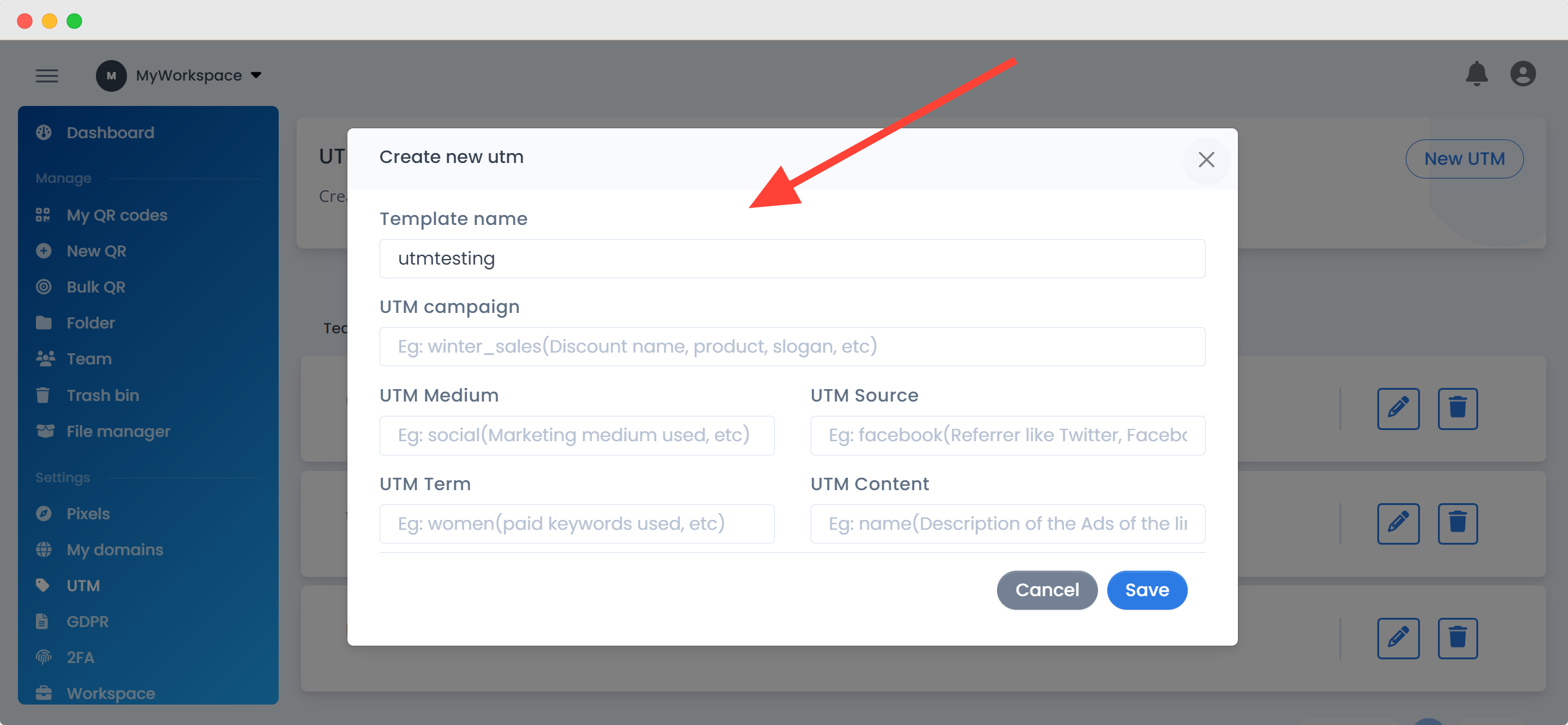
Task: Open Bulk QR via its target icon
Action: (x=44, y=287)
